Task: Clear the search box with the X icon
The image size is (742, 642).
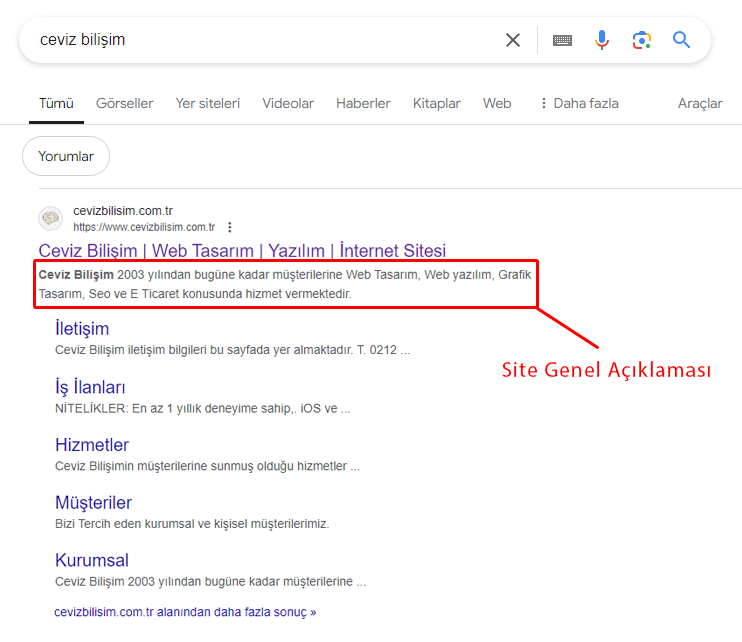Action: [513, 40]
